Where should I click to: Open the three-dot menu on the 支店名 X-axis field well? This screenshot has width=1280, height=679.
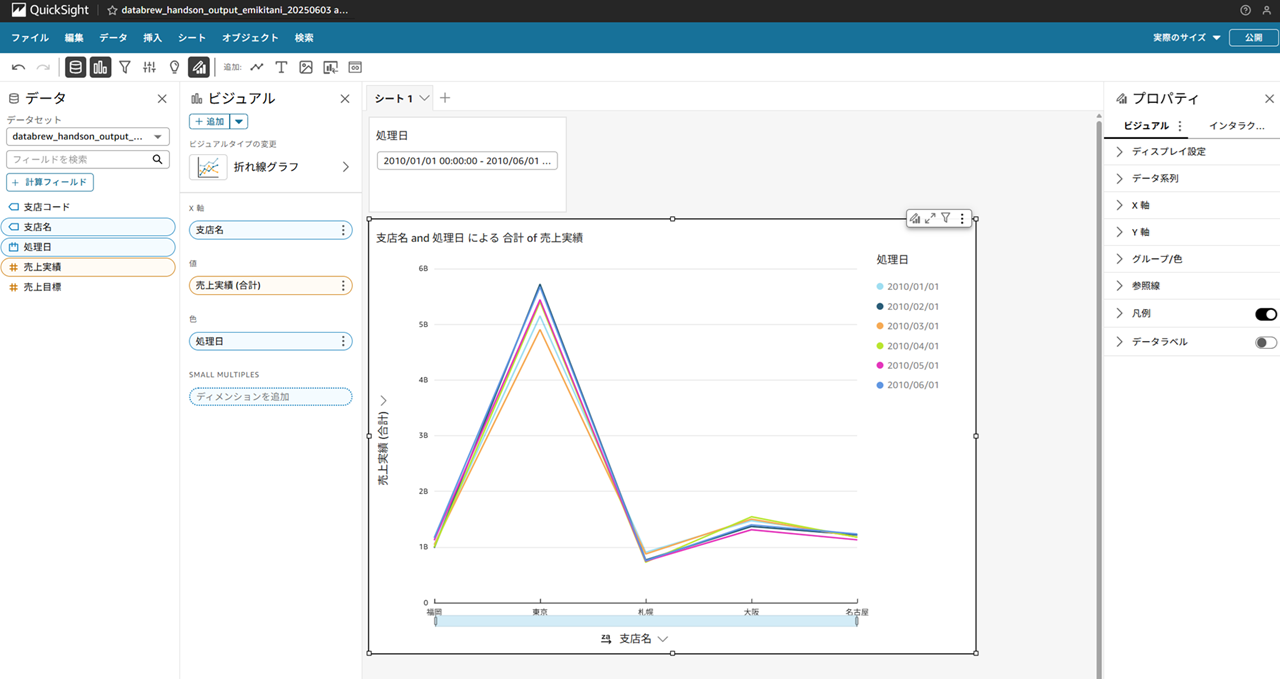(x=343, y=230)
